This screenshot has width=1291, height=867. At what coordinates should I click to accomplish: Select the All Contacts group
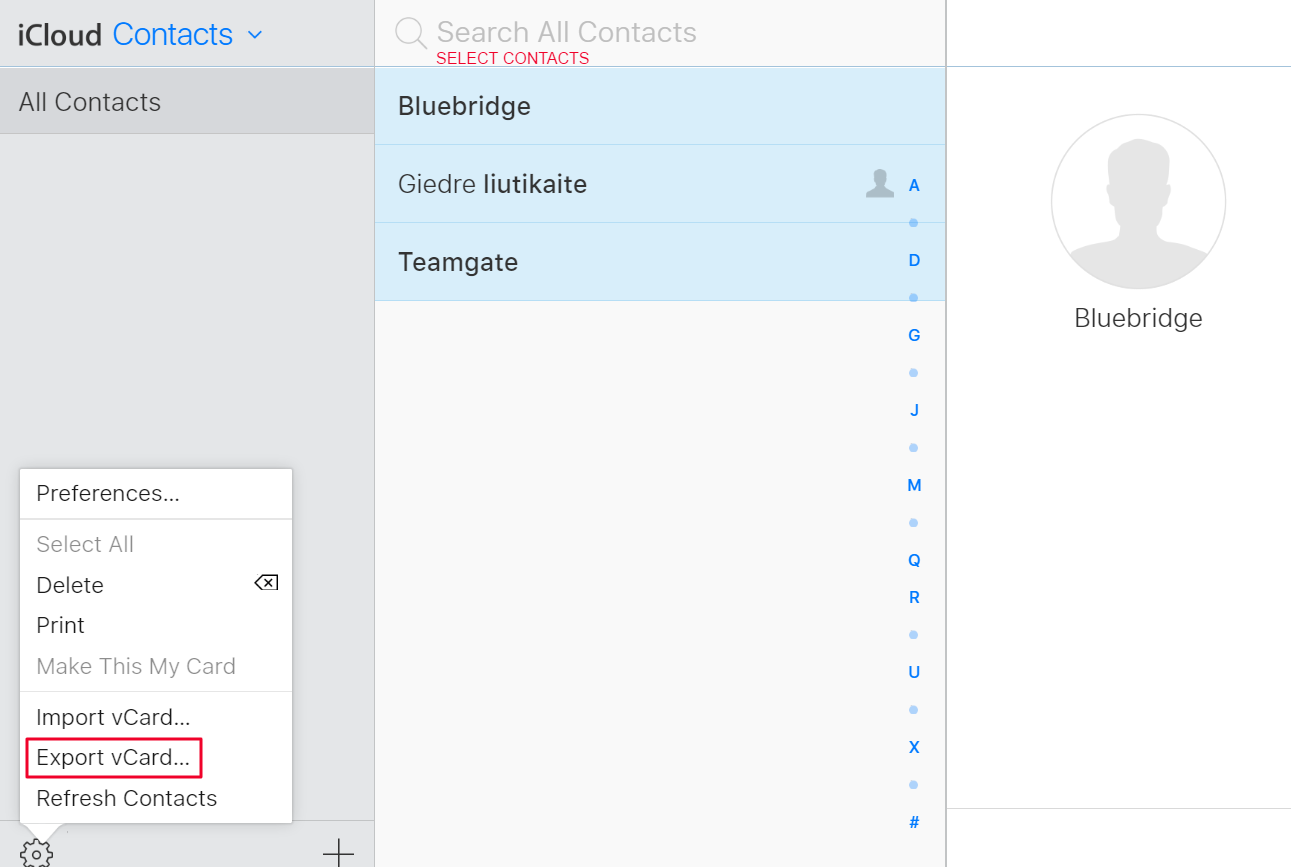pyautogui.click(x=187, y=102)
